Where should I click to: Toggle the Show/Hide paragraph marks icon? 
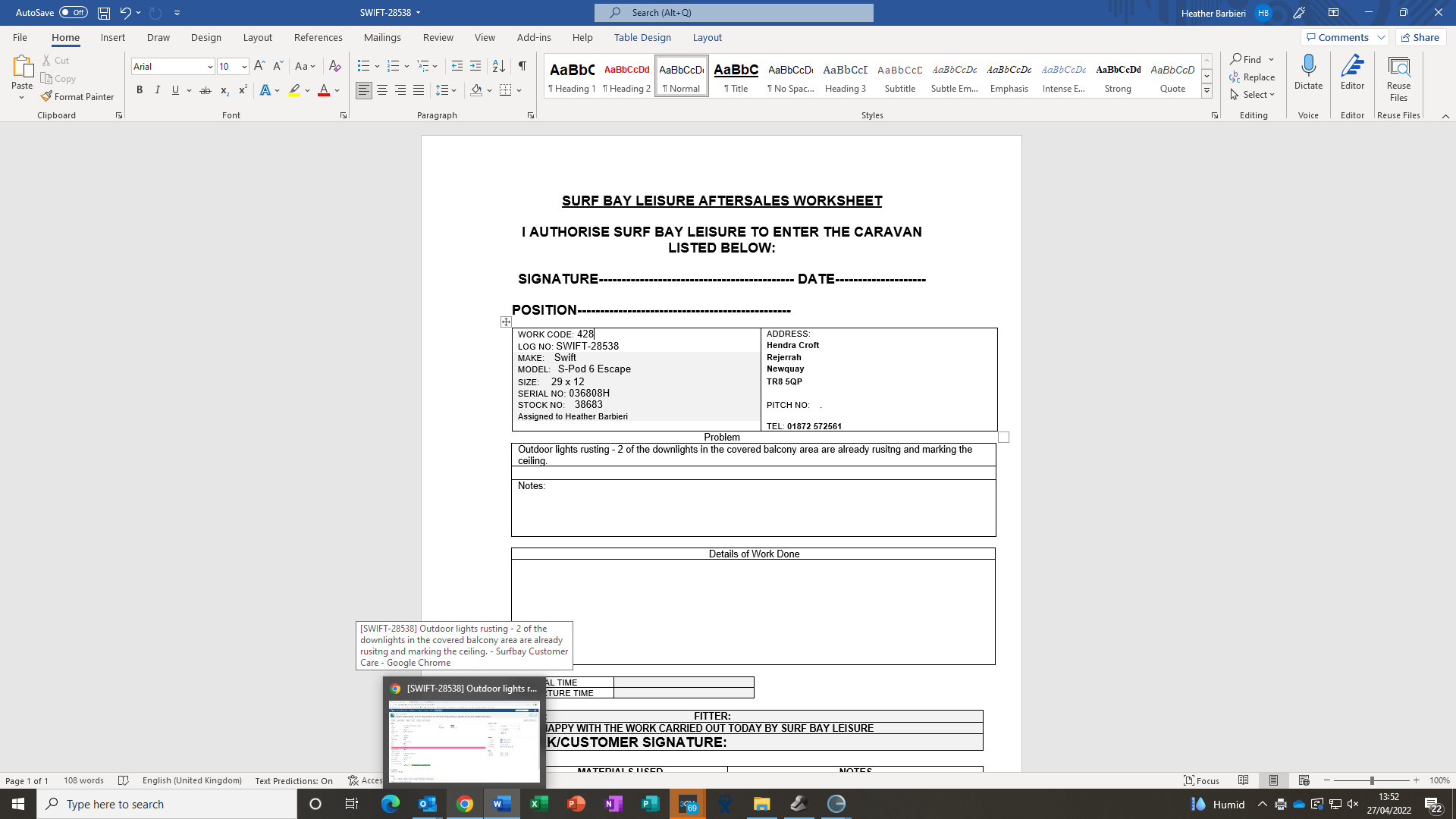point(522,66)
